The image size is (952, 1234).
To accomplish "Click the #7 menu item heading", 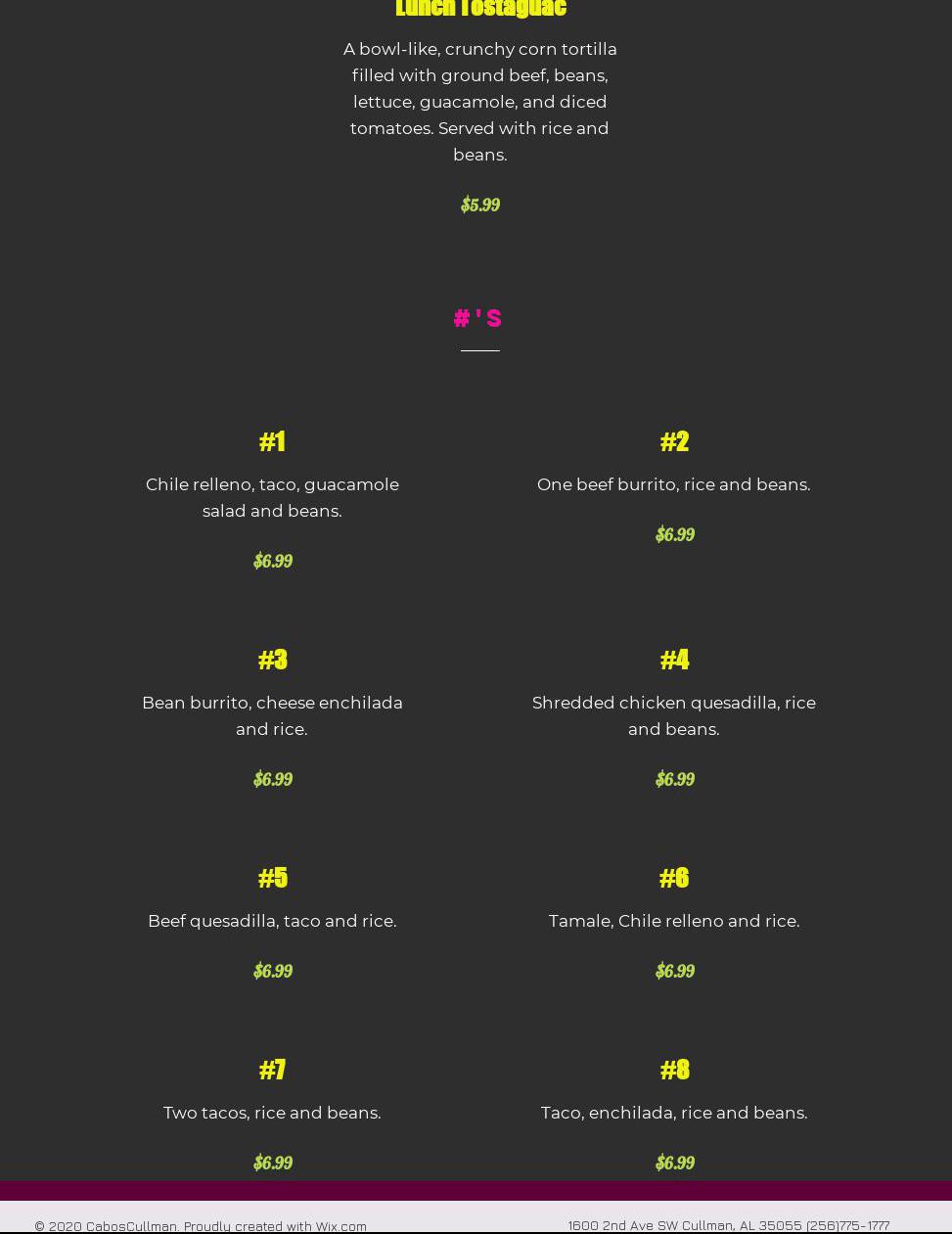I will (x=272, y=1070).
